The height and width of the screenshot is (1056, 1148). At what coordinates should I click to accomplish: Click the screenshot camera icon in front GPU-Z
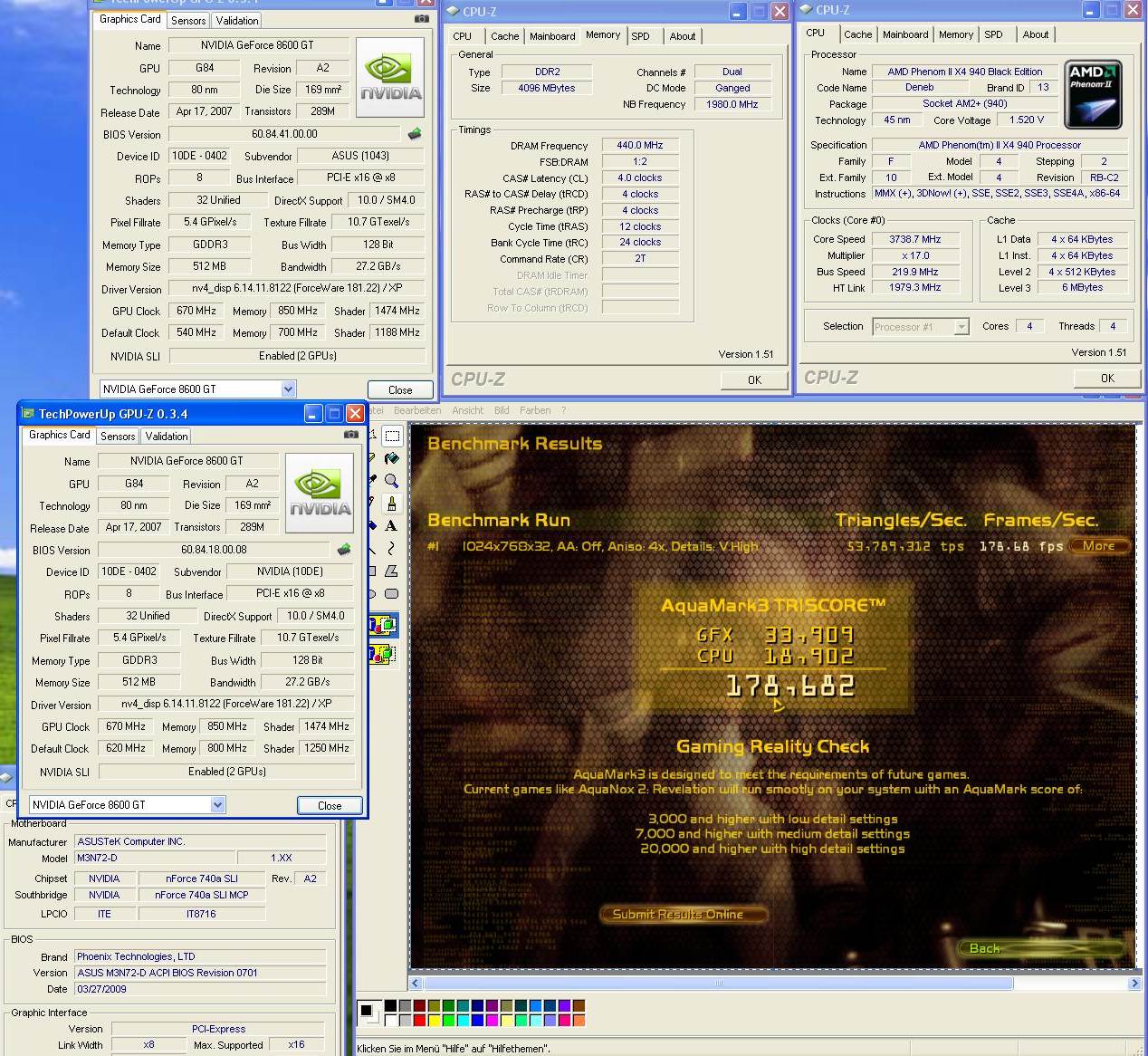click(x=350, y=435)
